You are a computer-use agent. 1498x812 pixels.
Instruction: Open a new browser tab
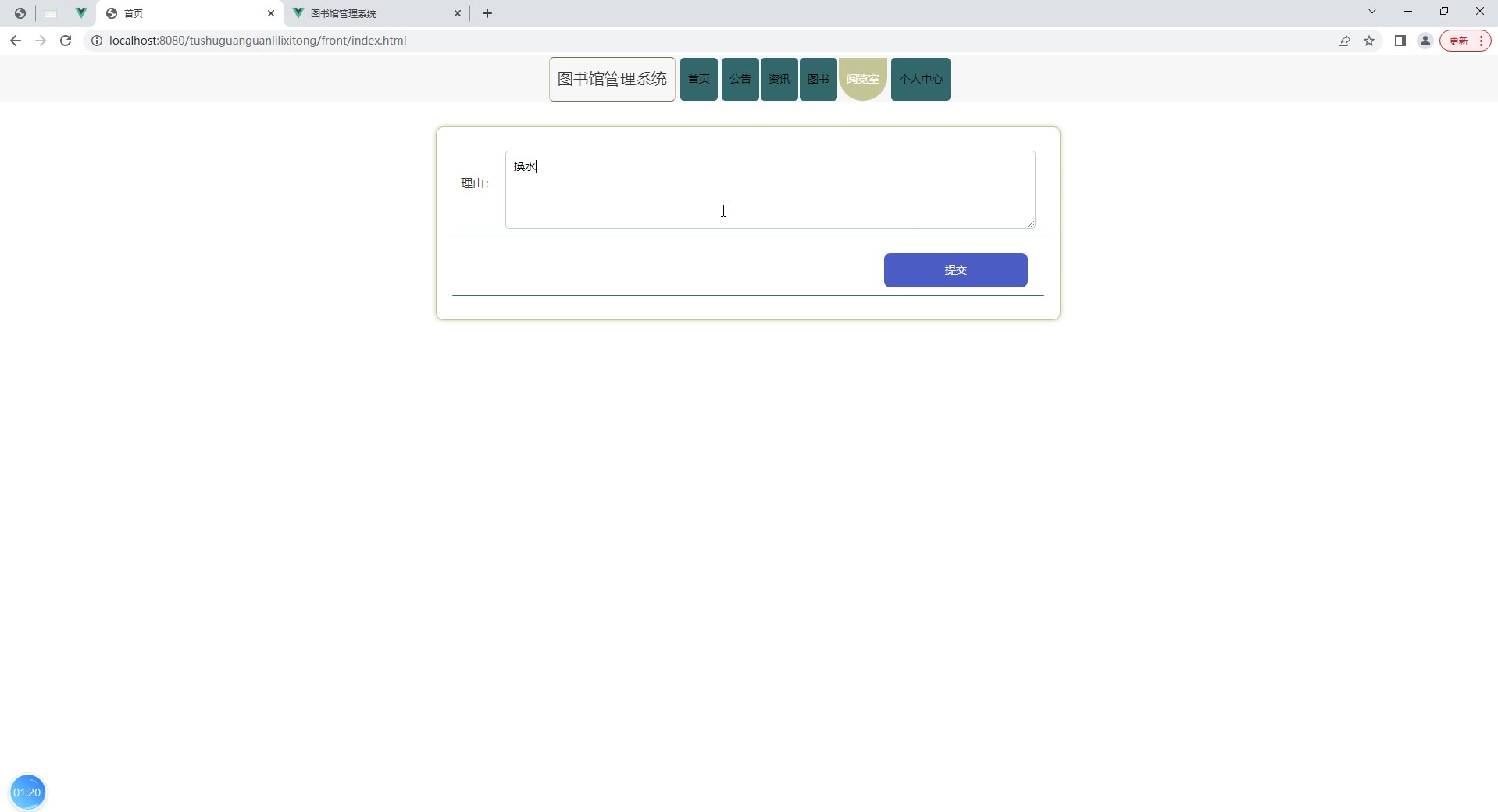(487, 13)
